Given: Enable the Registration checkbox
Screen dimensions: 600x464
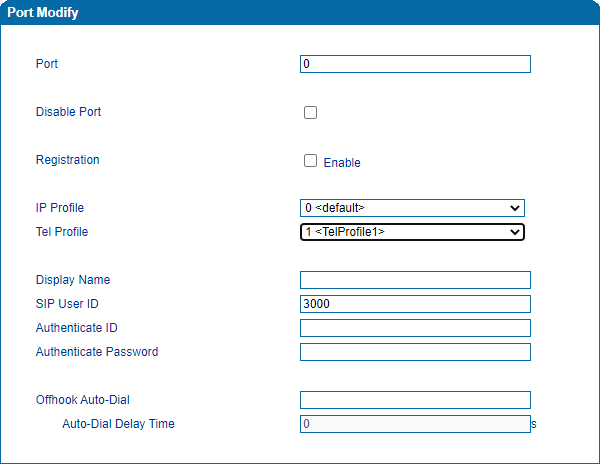Looking at the screenshot, I should (310, 161).
